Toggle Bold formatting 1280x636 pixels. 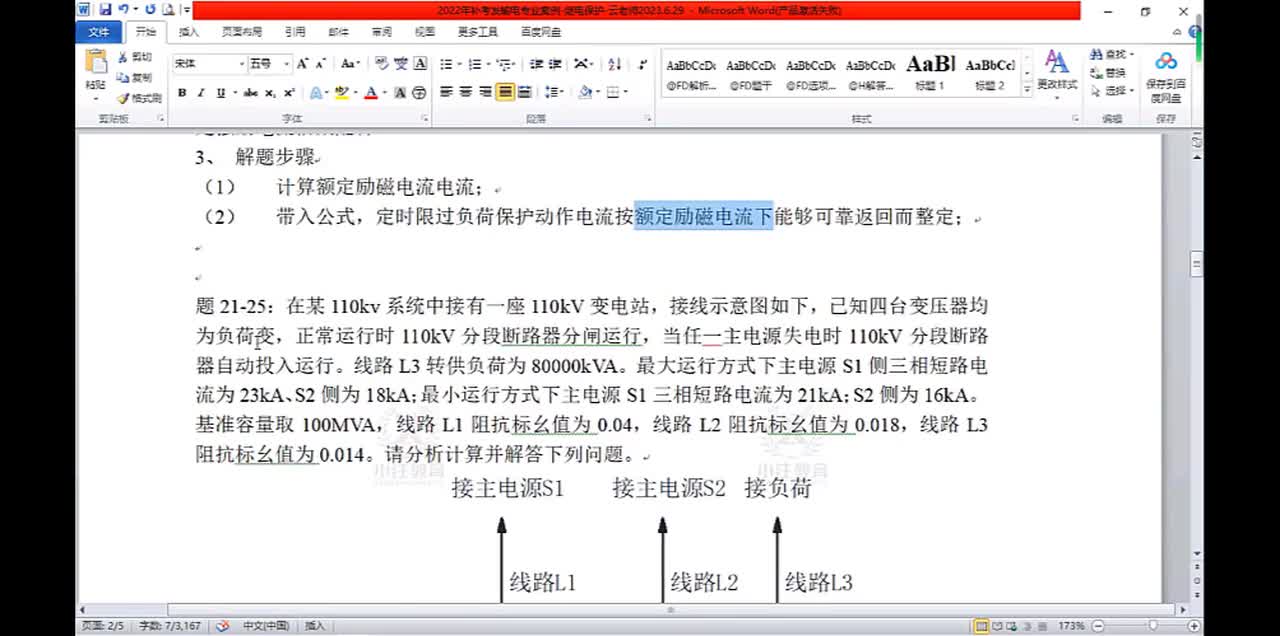[x=182, y=93]
